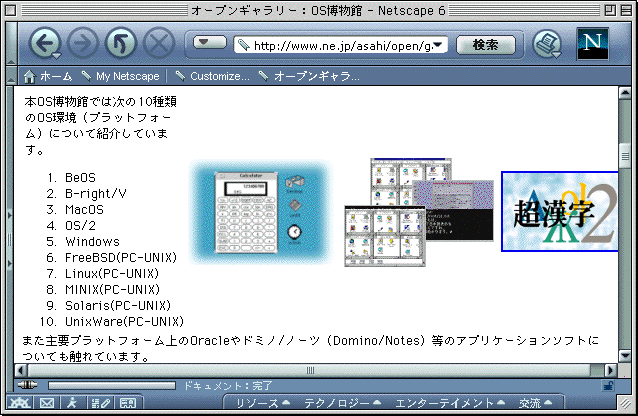Screen dimensions: 638x416
Task: Click the vertical scrollbar down arrow
Action: coord(625,356)
